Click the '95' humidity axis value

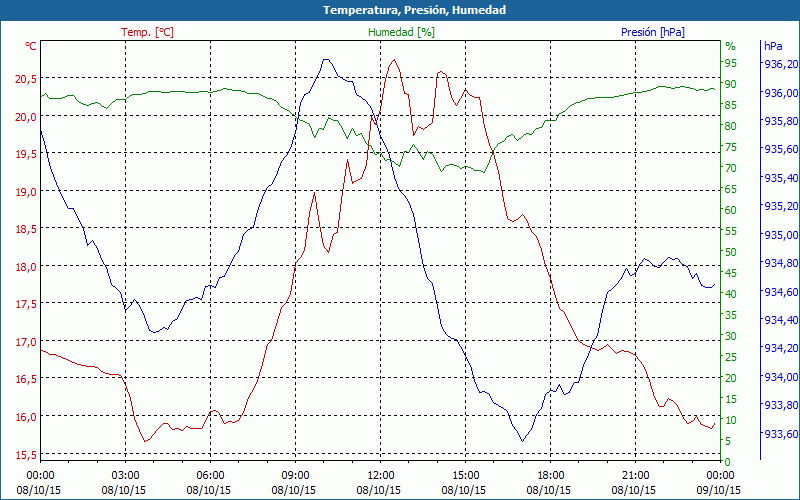[x=731, y=63]
